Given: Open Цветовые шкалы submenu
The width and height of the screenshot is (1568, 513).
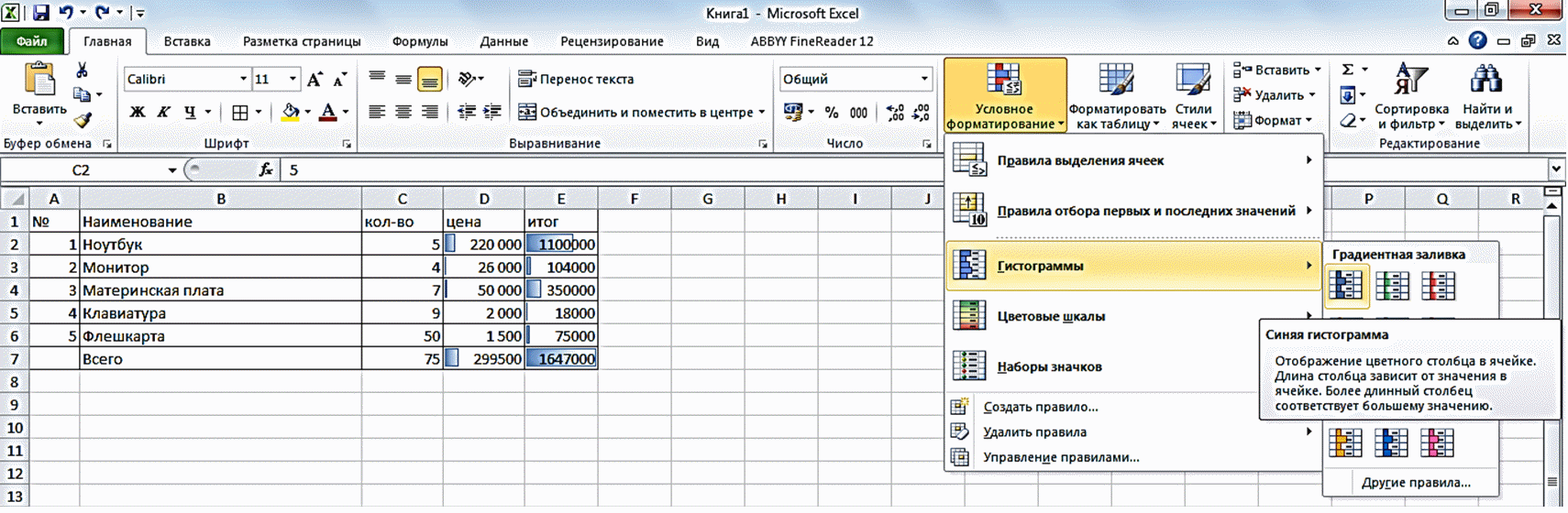Looking at the screenshot, I should (1134, 316).
